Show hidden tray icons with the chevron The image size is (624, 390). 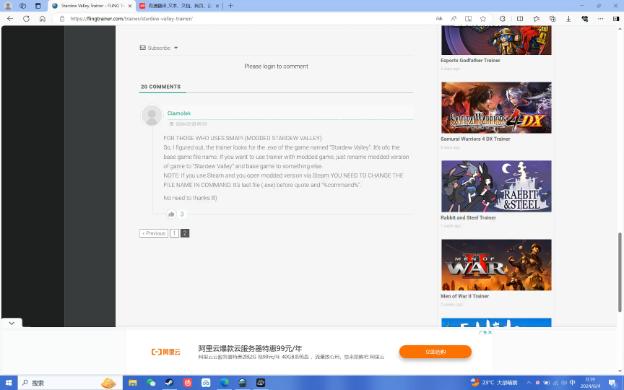(529, 383)
